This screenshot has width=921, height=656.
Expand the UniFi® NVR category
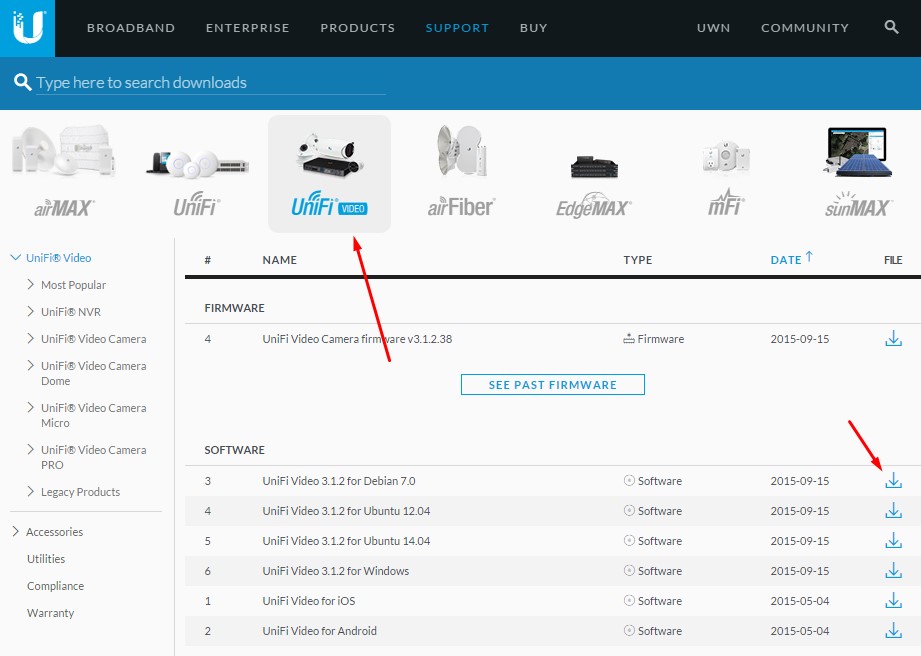(31, 311)
